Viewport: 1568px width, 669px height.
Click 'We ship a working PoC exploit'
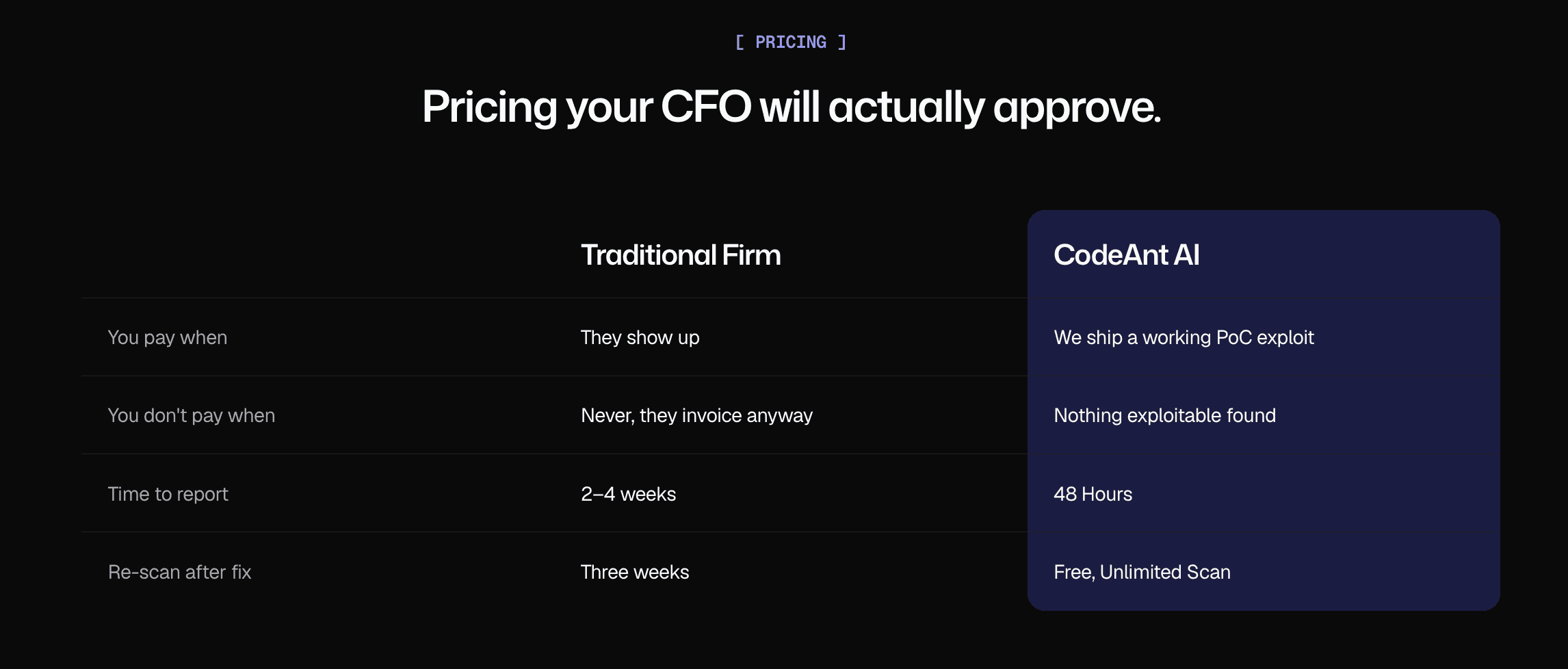(x=1184, y=337)
